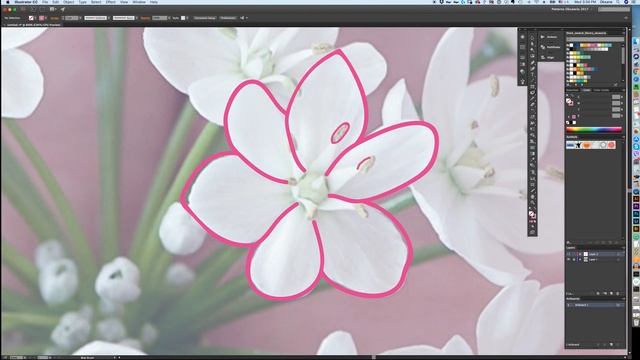Click the arrange documents icon in app bar
640x360 pixels.
[53, 9]
